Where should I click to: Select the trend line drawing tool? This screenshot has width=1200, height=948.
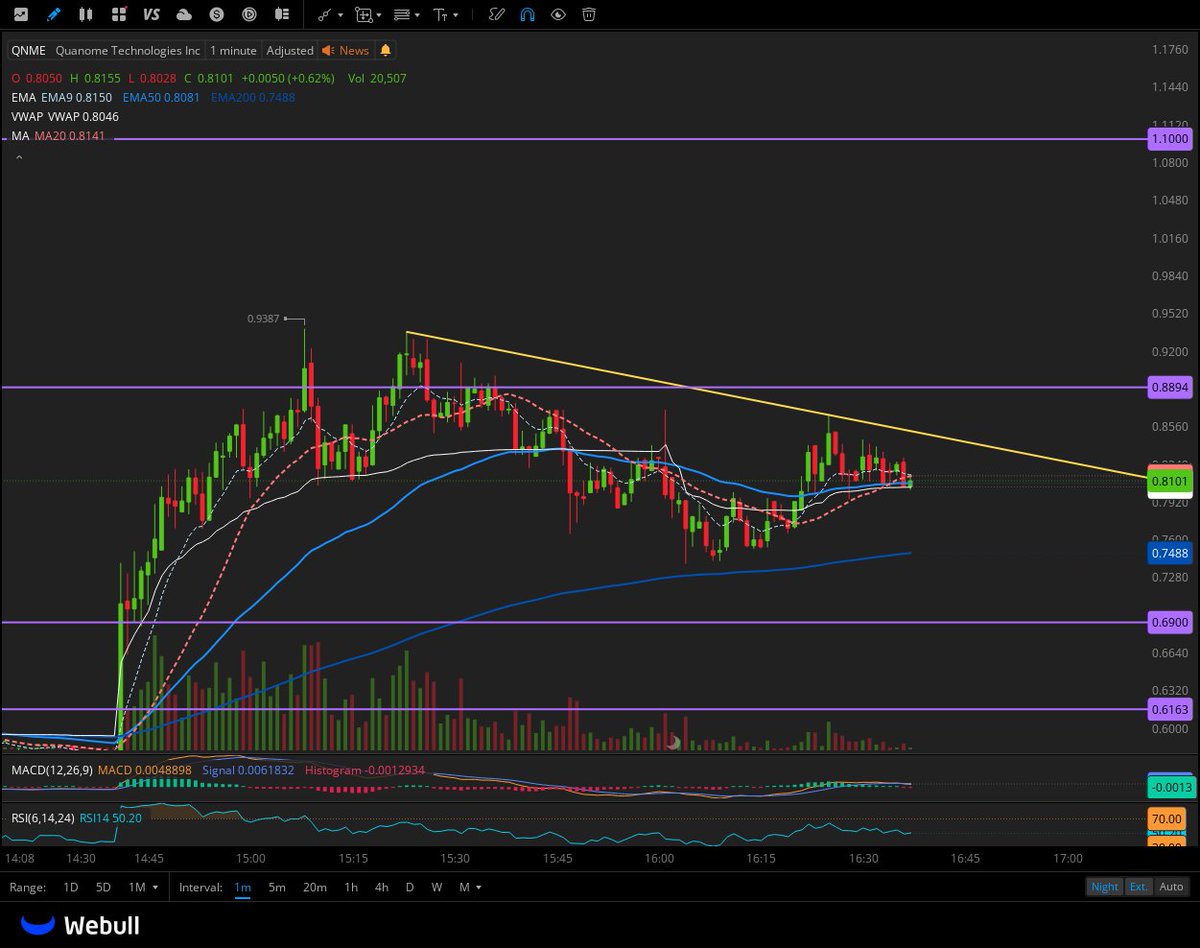pyautogui.click(x=324, y=14)
